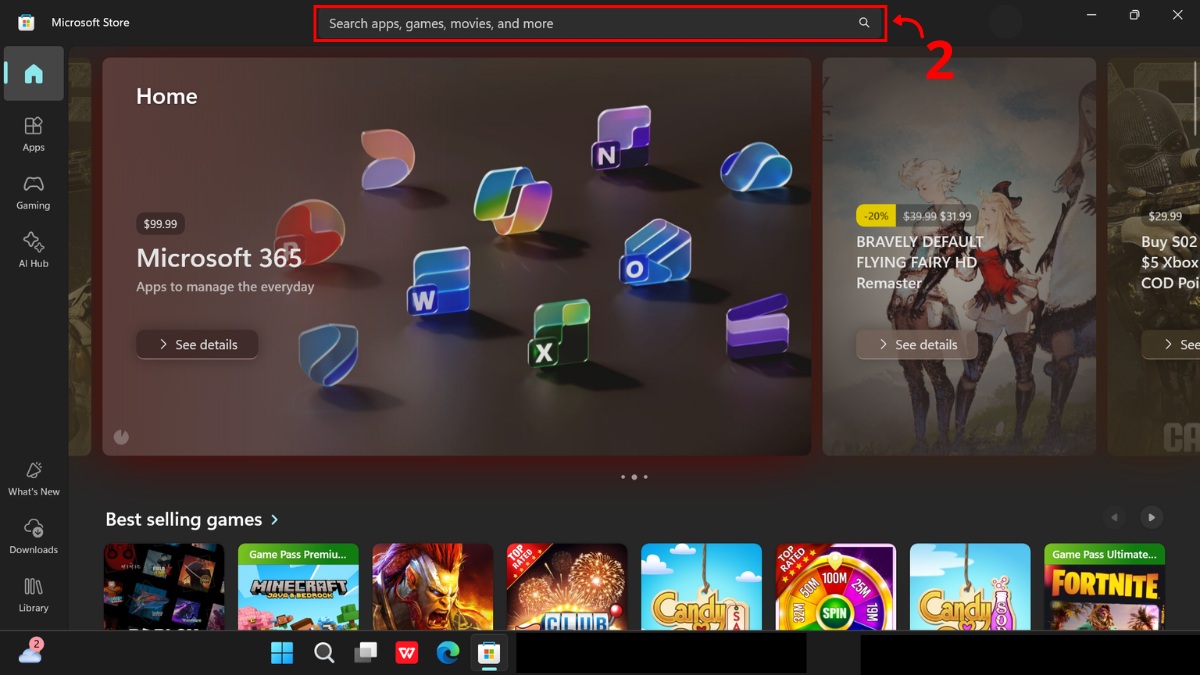Viewport: 1200px width, 675px height.
Task: Click the $31.99 discounted price
Action: 955,215
